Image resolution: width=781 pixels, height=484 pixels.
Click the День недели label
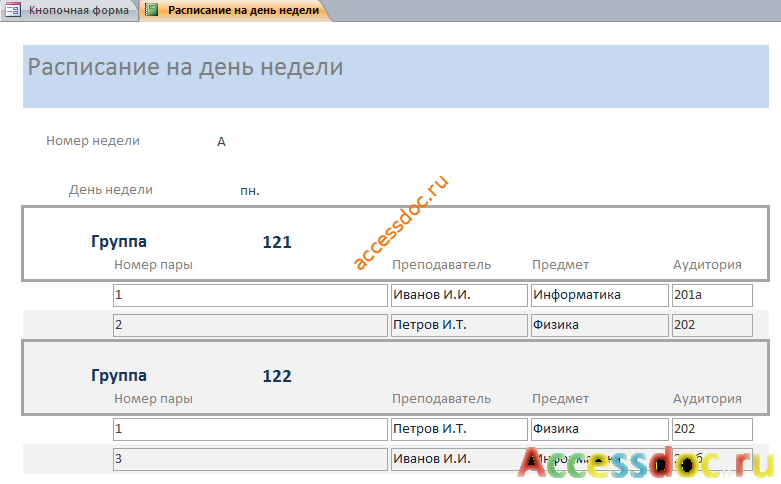(111, 190)
